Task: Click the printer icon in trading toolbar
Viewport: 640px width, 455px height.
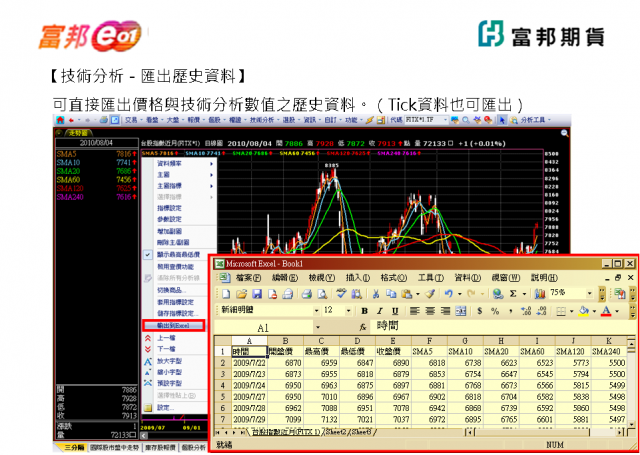Action: (x=104, y=120)
